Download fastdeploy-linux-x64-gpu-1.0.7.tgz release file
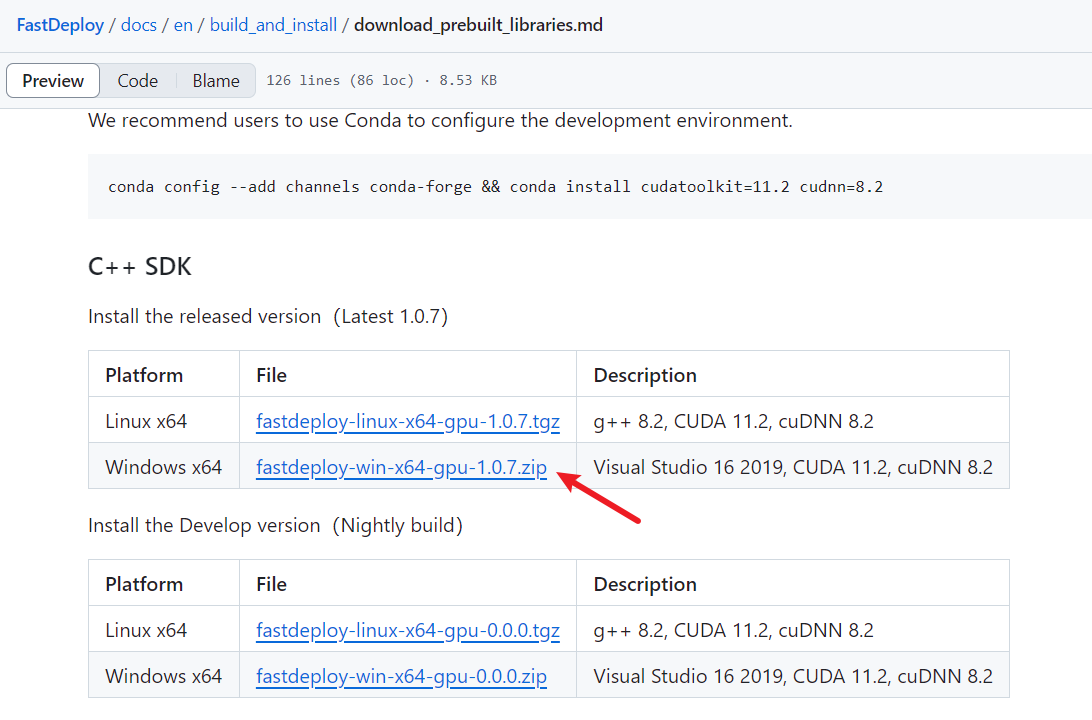This screenshot has width=1092, height=720. point(408,421)
